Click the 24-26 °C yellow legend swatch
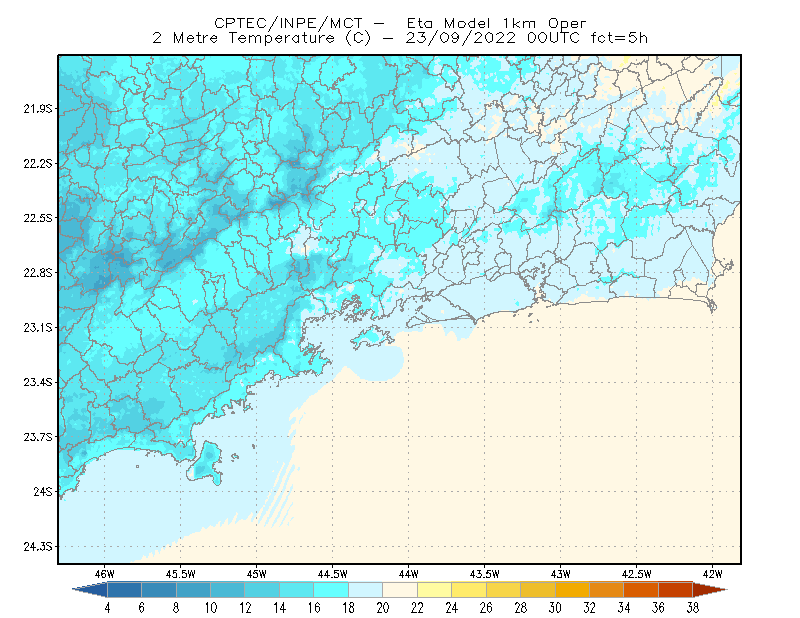800x618 pixels. [x=468, y=590]
